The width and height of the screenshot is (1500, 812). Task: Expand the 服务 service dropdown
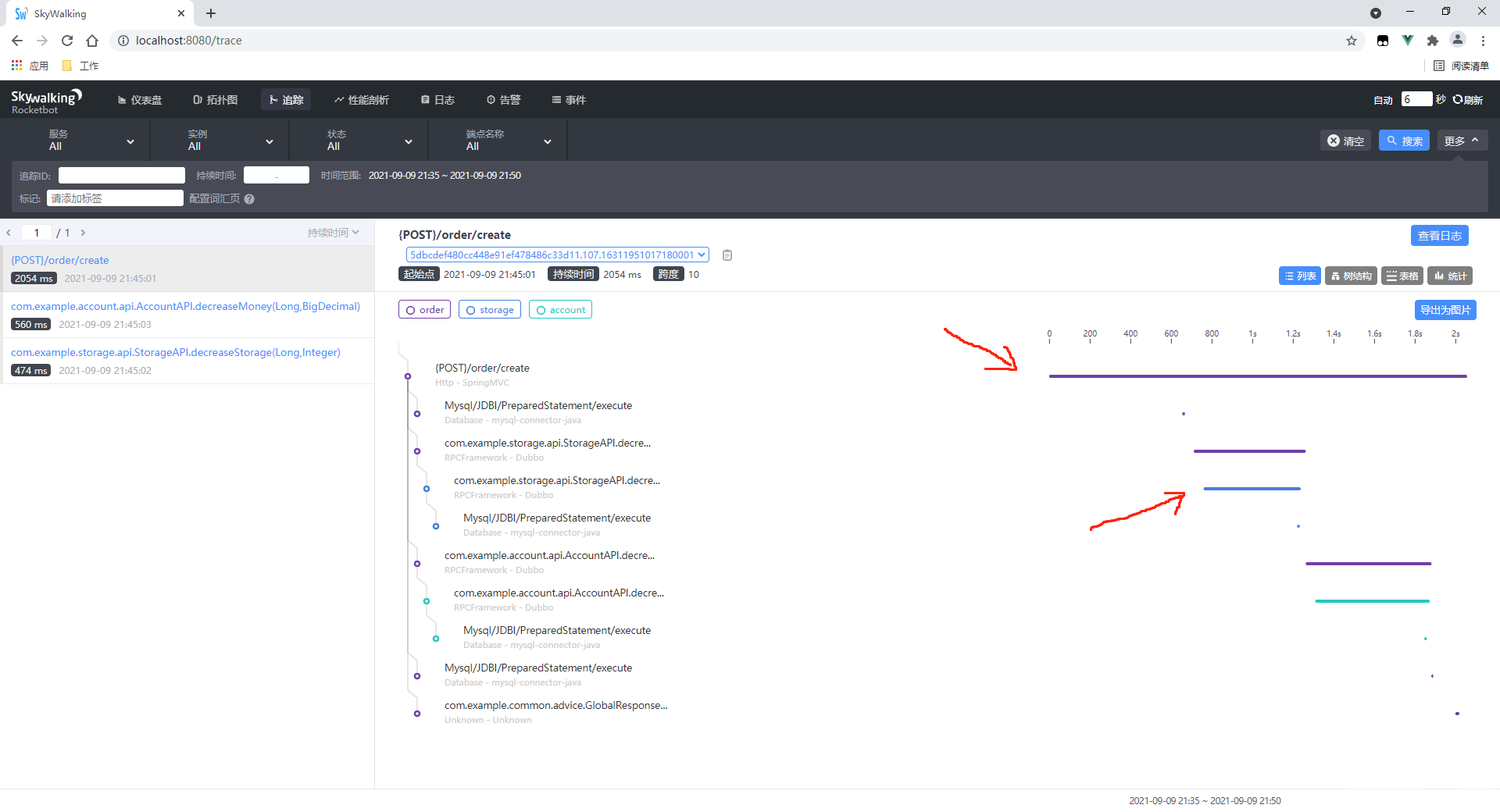point(92,141)
